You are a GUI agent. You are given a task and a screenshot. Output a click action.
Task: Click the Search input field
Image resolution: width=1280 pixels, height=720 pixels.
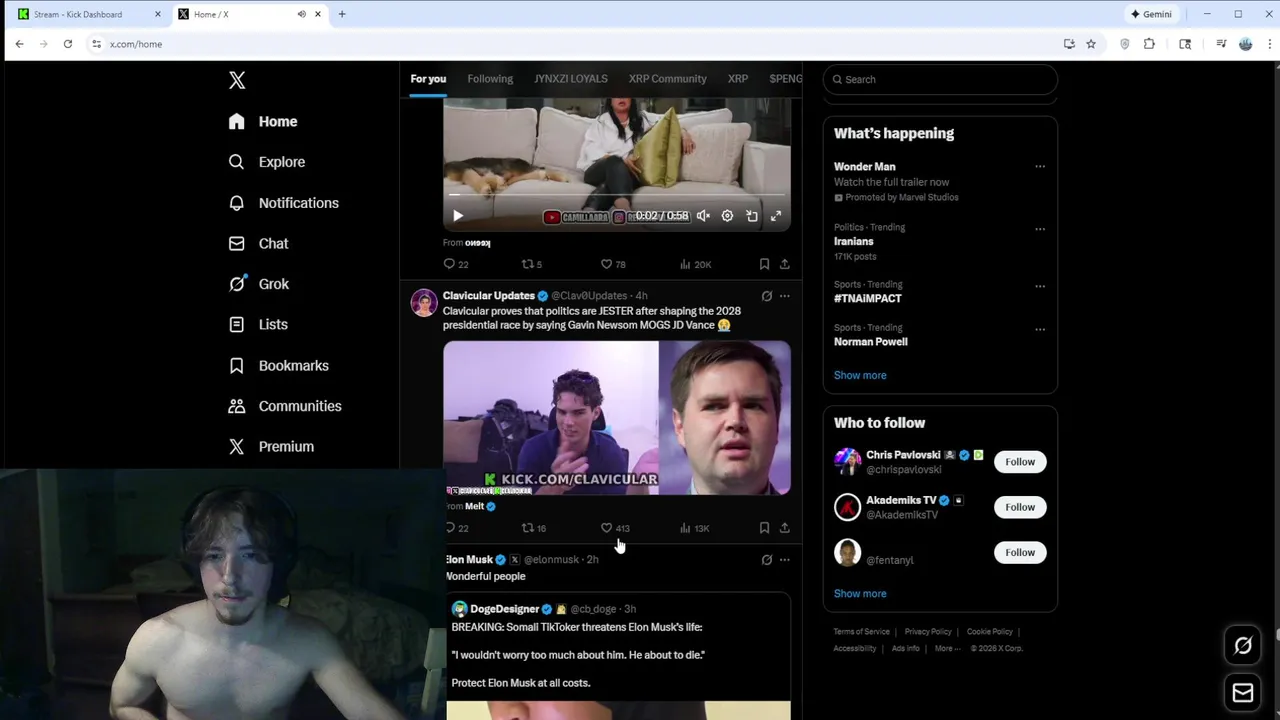(x=940, y=79)
